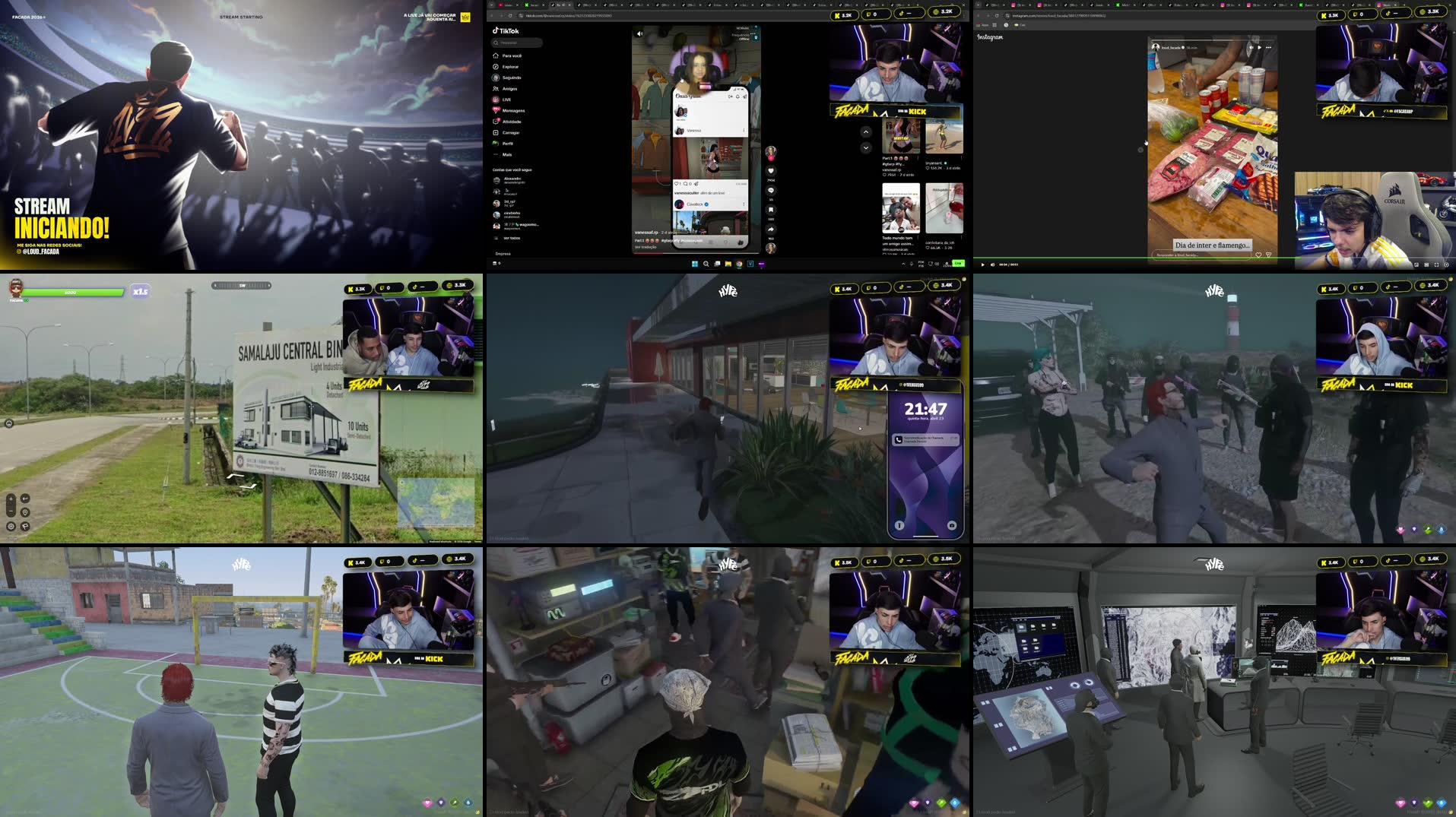Mute the Instagram story audio
The width and height of the screenshot is (1456, 817).
1250,47
